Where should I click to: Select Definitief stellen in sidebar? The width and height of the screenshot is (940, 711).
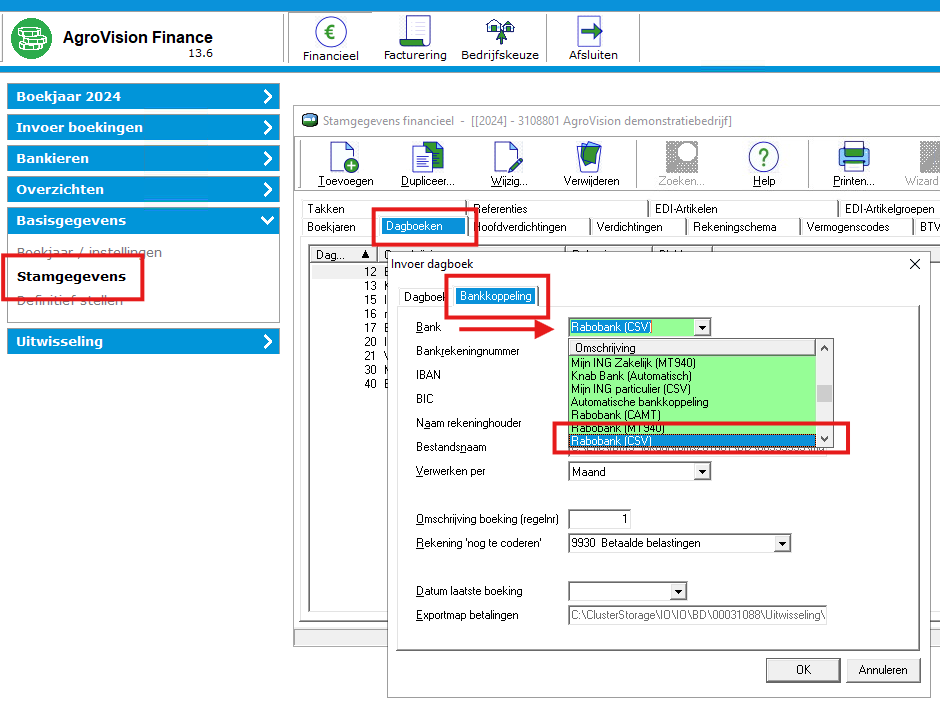click(70, 301)
